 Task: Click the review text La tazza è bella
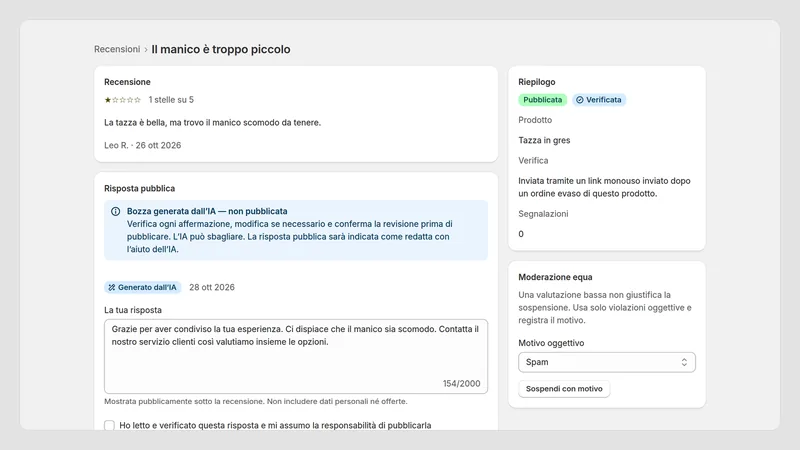pyautogui.click(x=212, y=122)
